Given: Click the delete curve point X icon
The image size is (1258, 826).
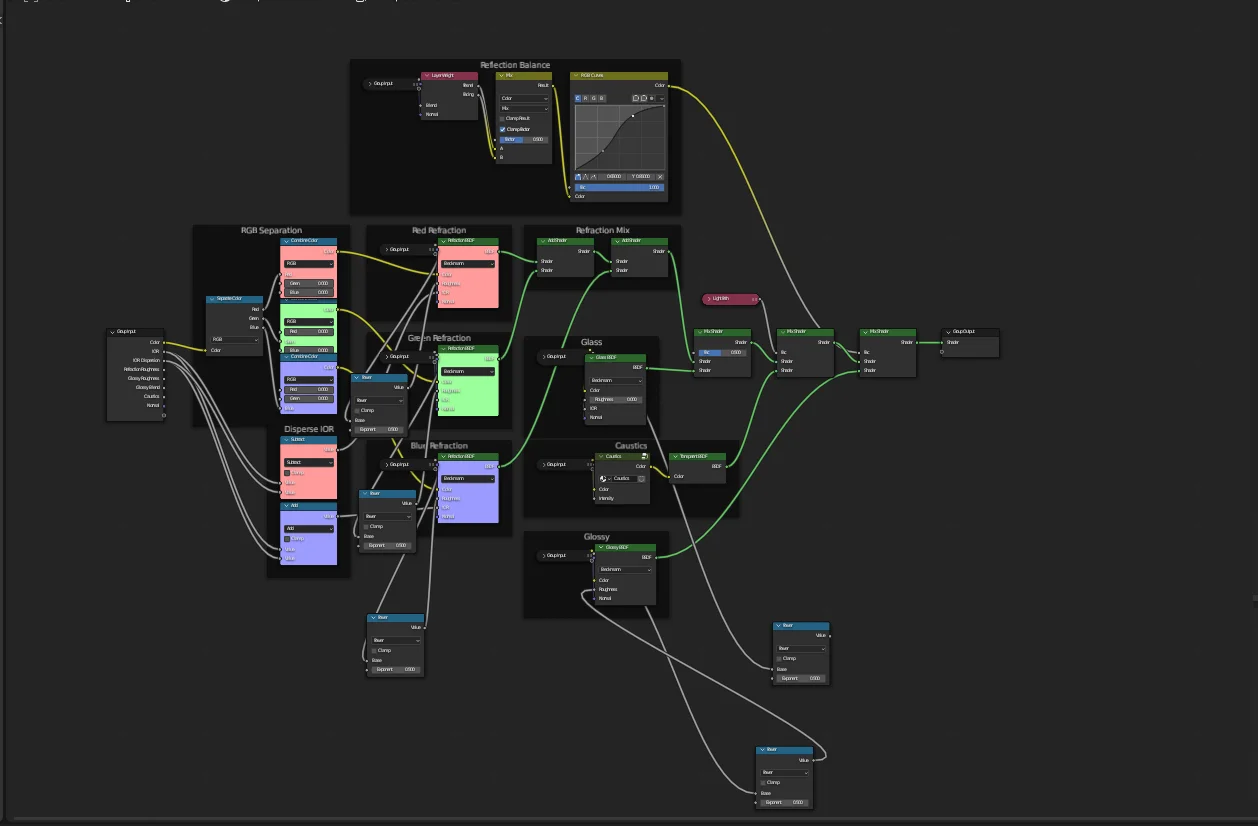Looking at the screenshot, I should pyautogui.click(x=660, y=177).
